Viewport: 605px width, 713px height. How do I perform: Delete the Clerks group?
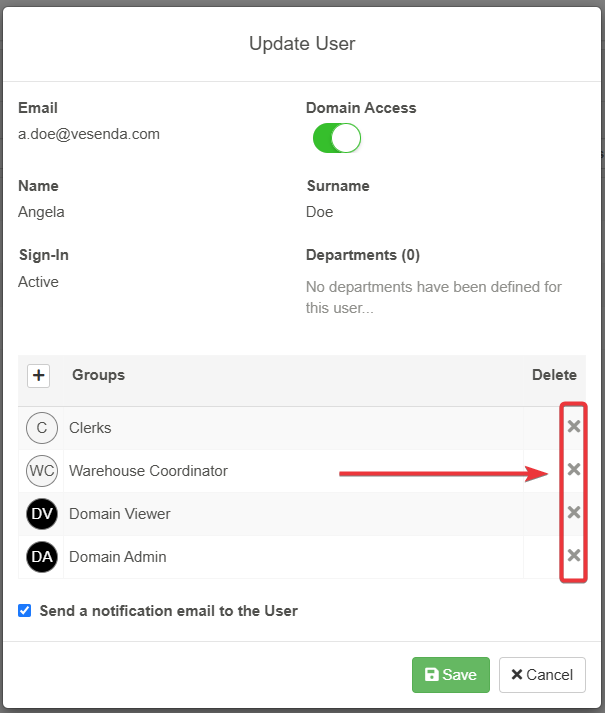click(574, 426)
